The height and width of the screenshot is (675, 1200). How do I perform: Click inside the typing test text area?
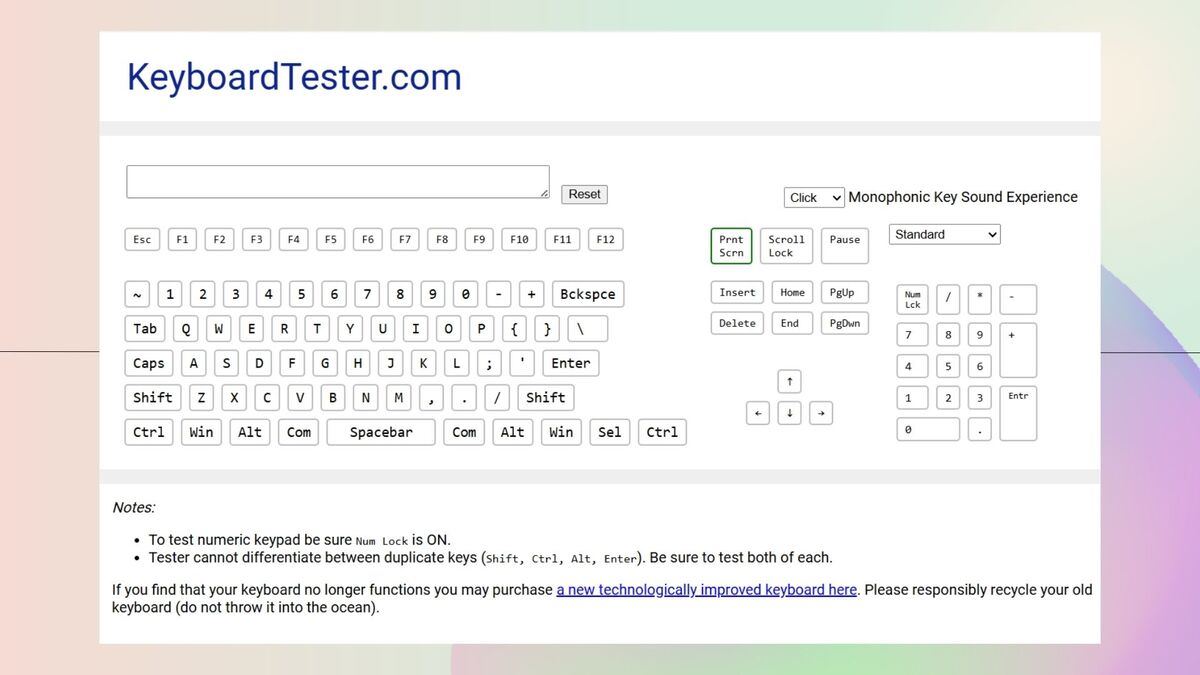click(x=338, y=181)
